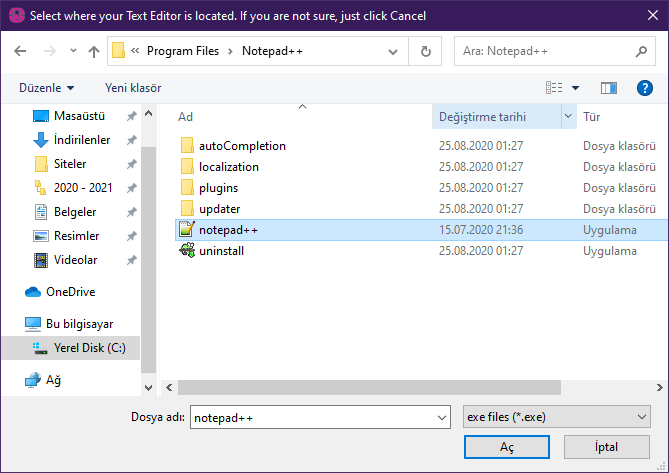
Task: Refresh the Notepad++ folder view
Action: 425,52
